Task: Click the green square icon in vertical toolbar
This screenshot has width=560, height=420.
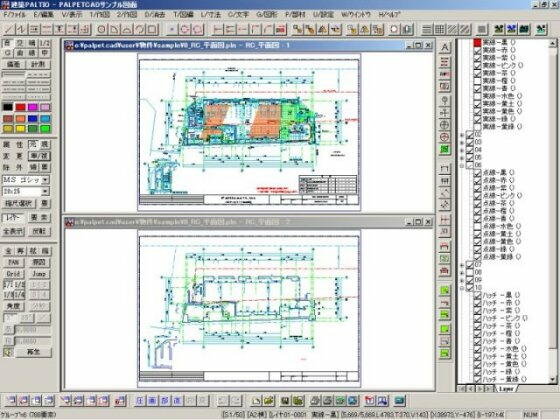Action: click(445, 149)
